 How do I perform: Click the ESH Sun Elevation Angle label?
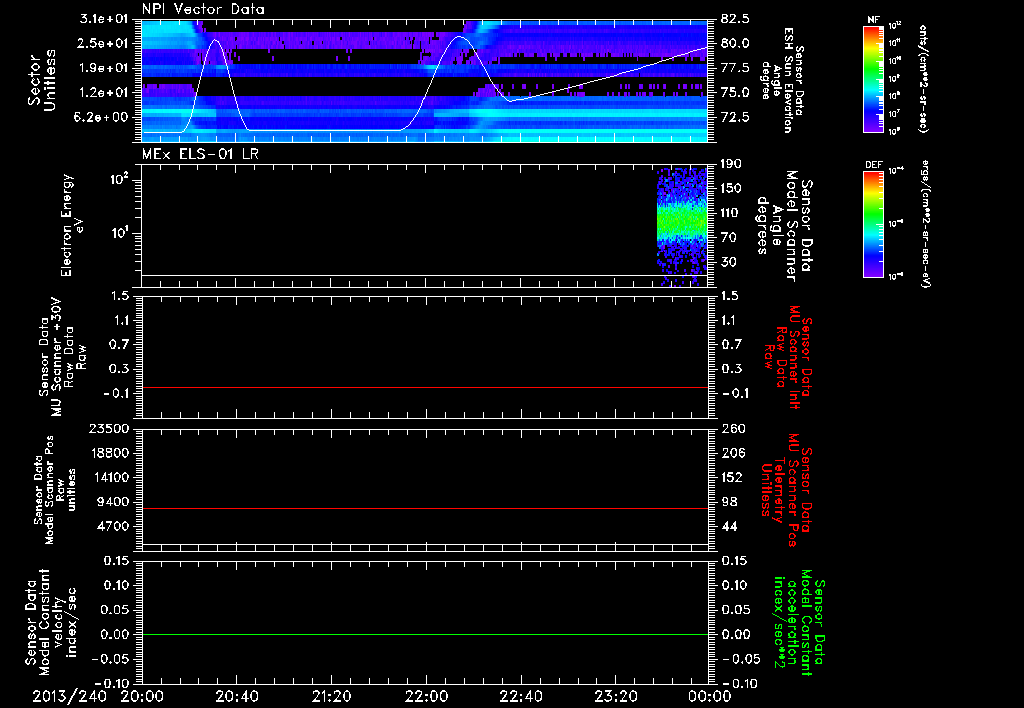[784, 80]
